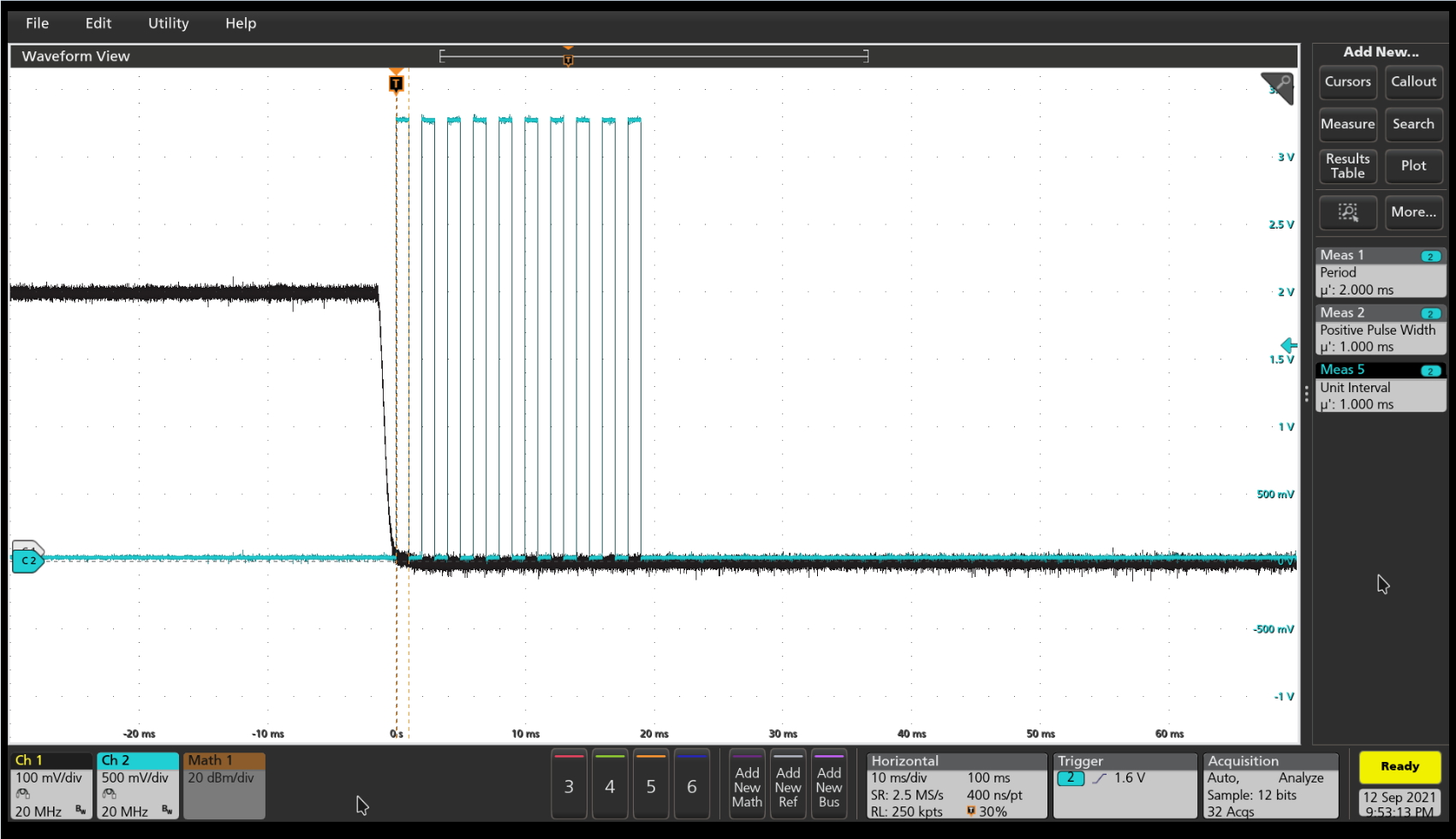Select Meas 2 Positive Pulse Width badge
The height and width of the screenshot is (839, 1456).
point(1380,330)
